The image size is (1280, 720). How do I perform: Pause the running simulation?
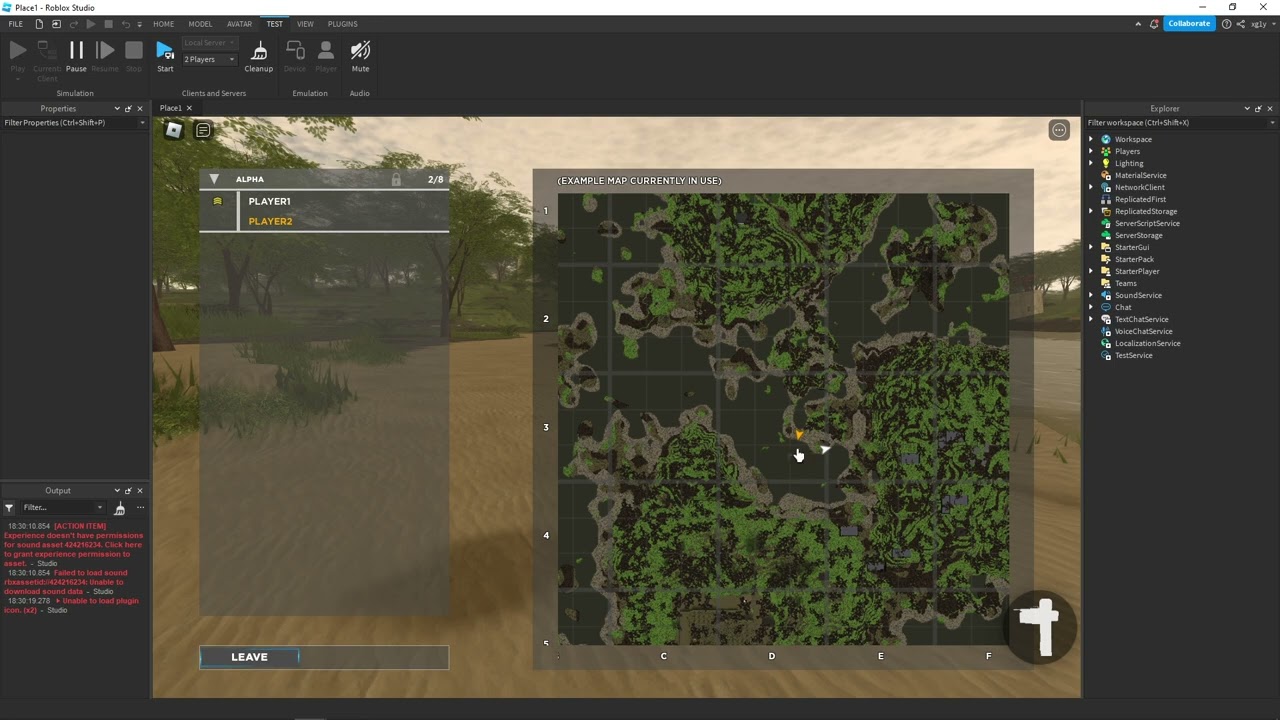[76, 55]
